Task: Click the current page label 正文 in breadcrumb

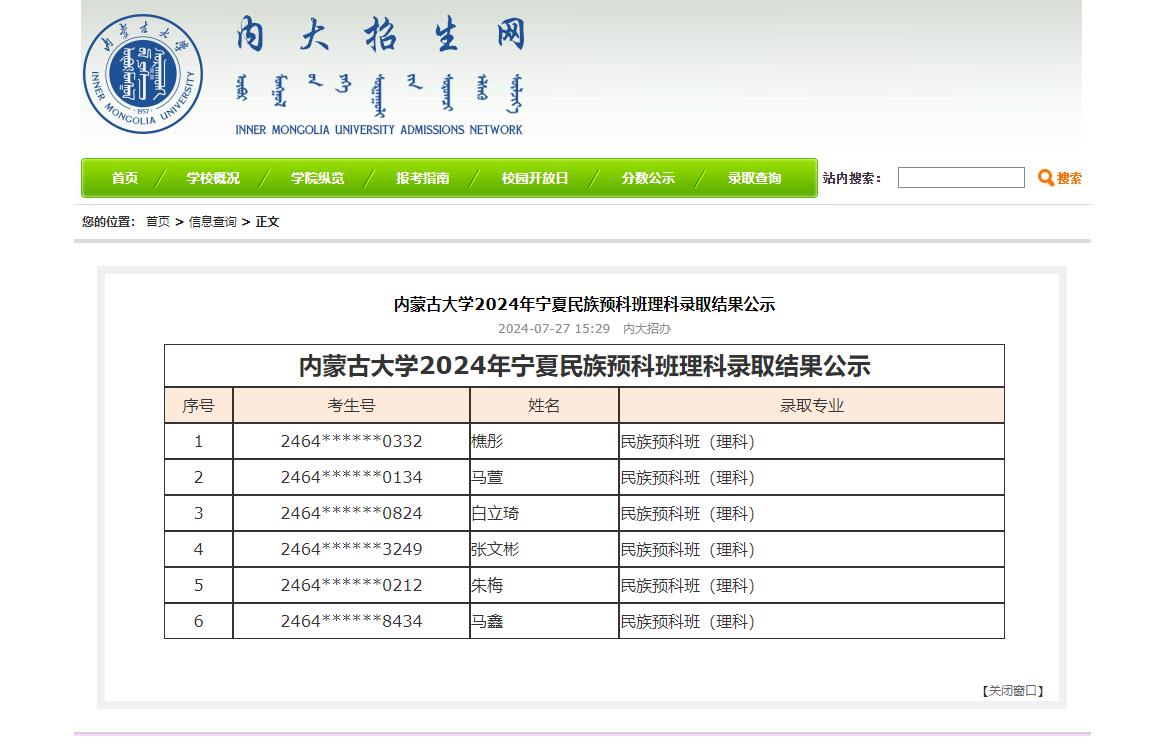Action: pyautogui.click(x=267, y=221)
